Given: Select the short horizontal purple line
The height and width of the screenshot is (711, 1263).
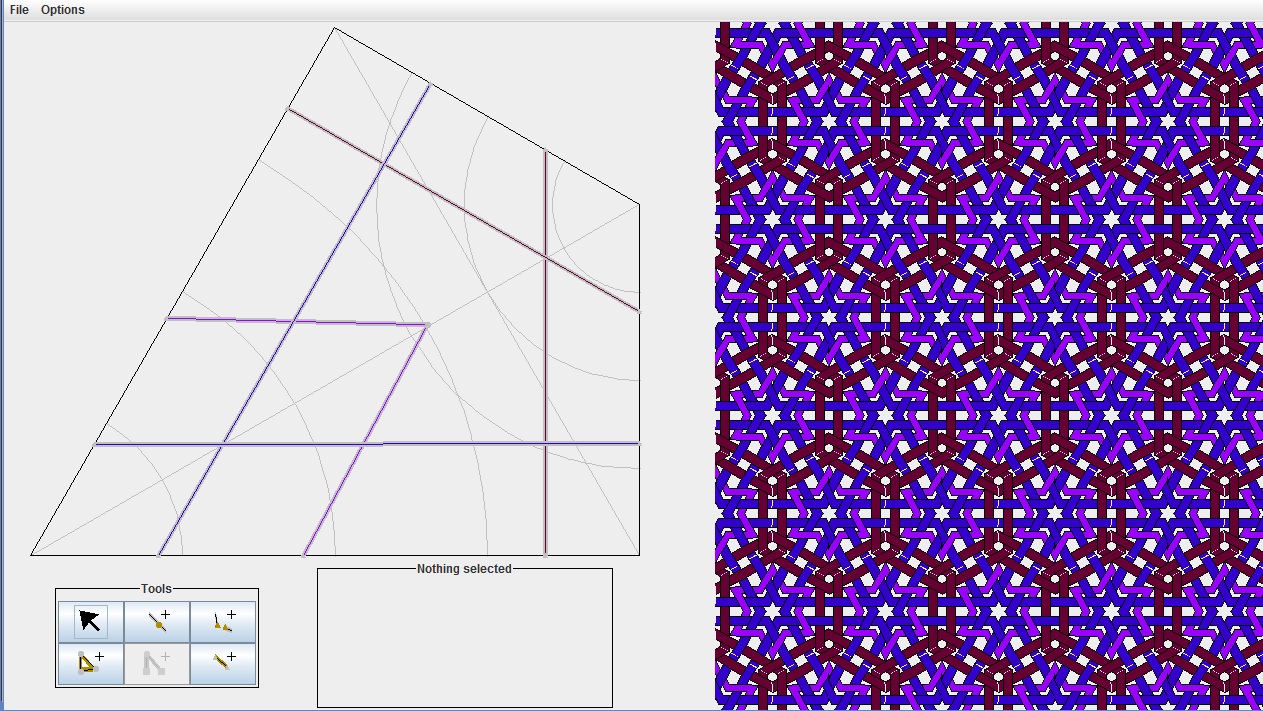Looking at the screenshot, I should click(x=297, y=321).
